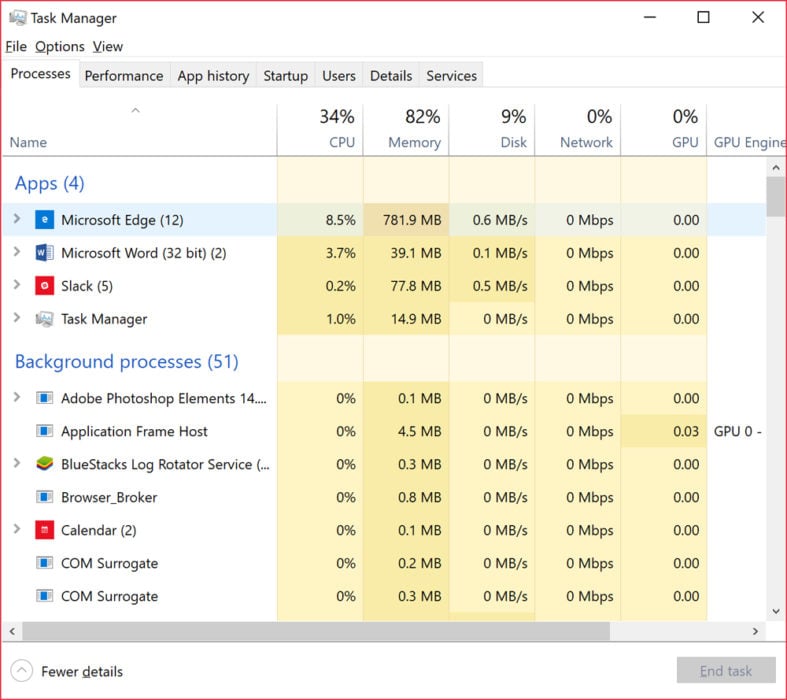
Task: Click the vertical scrollbar thumb
Action: (776, 197)
